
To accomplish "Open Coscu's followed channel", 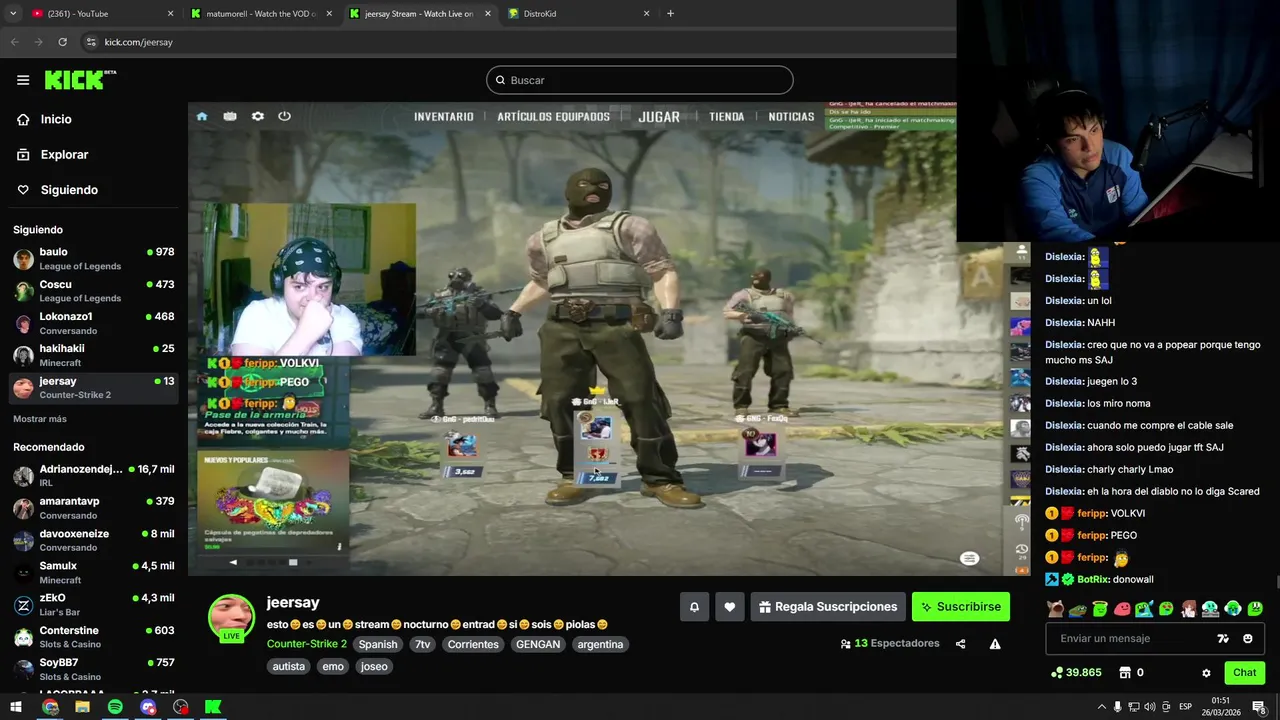I will [x=94, y=291].
